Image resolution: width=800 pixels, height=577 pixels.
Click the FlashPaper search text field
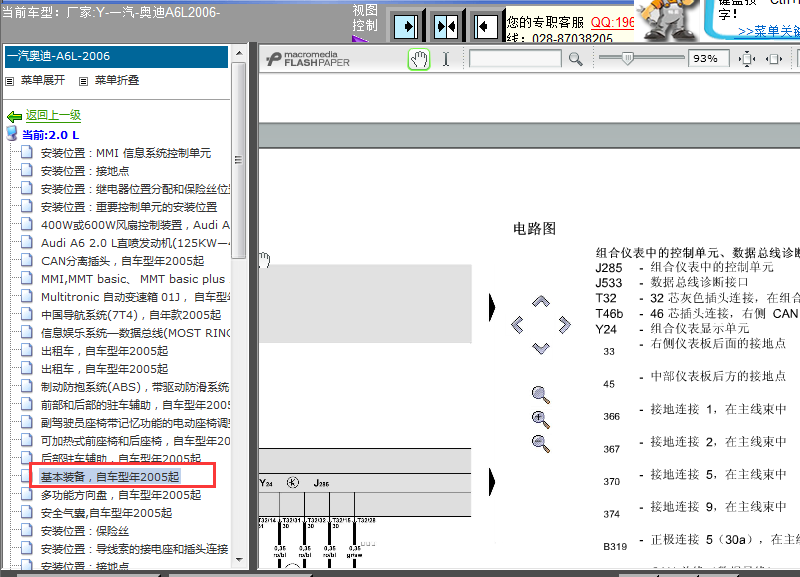pos(515,59)
